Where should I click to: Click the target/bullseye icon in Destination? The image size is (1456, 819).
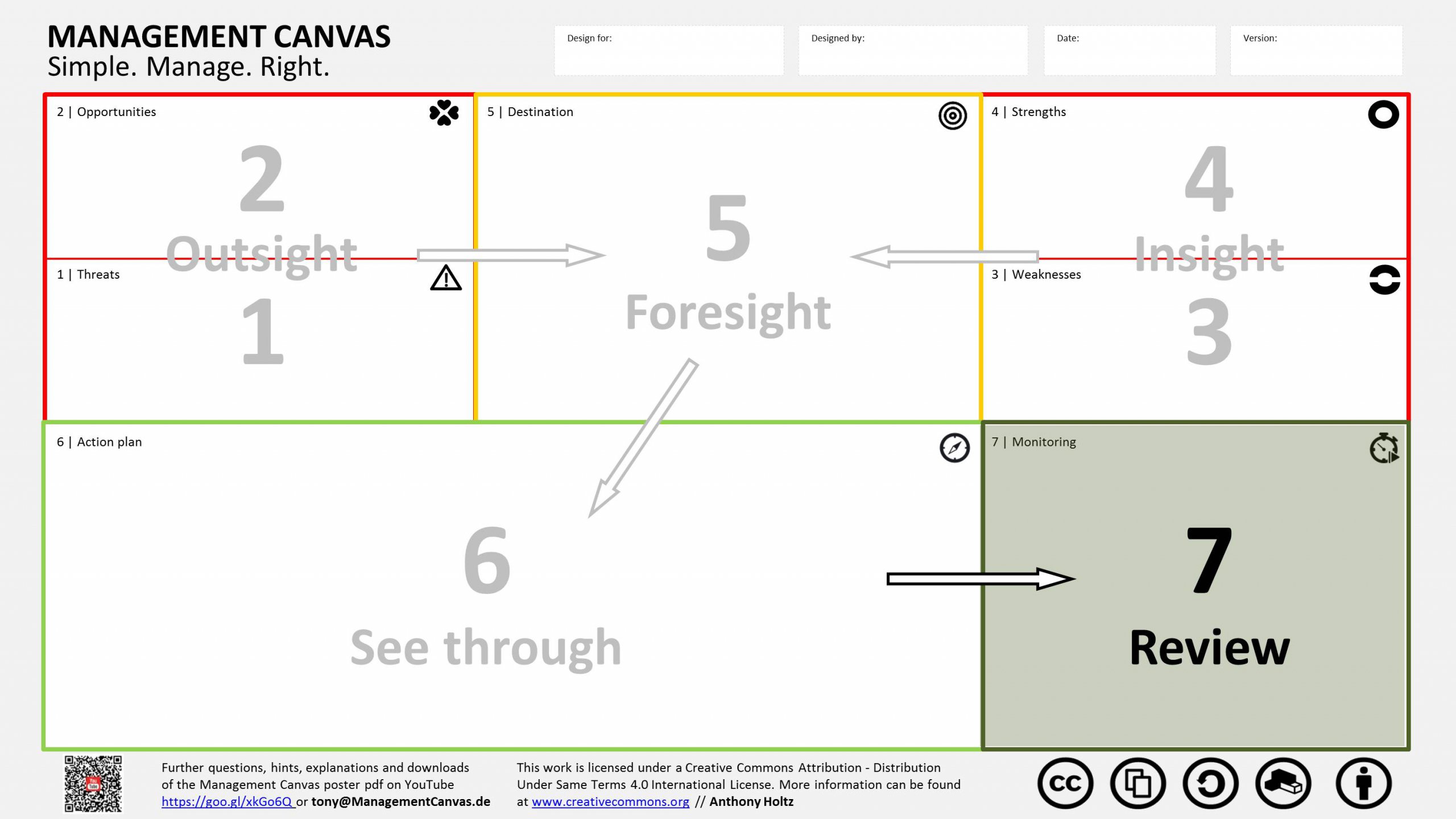pos(951,116)
